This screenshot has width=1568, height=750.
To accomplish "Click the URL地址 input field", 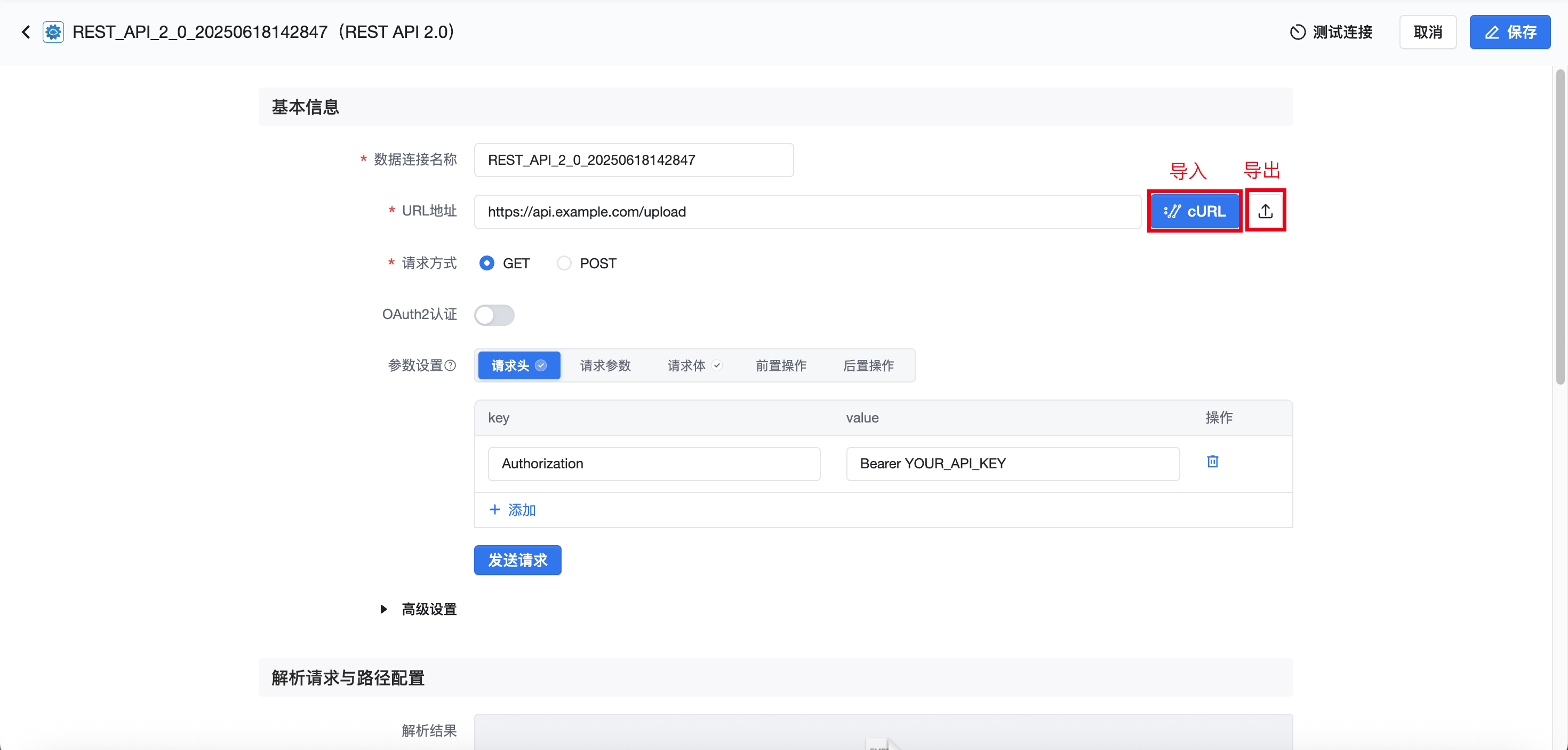I will (x=807, y=212).
